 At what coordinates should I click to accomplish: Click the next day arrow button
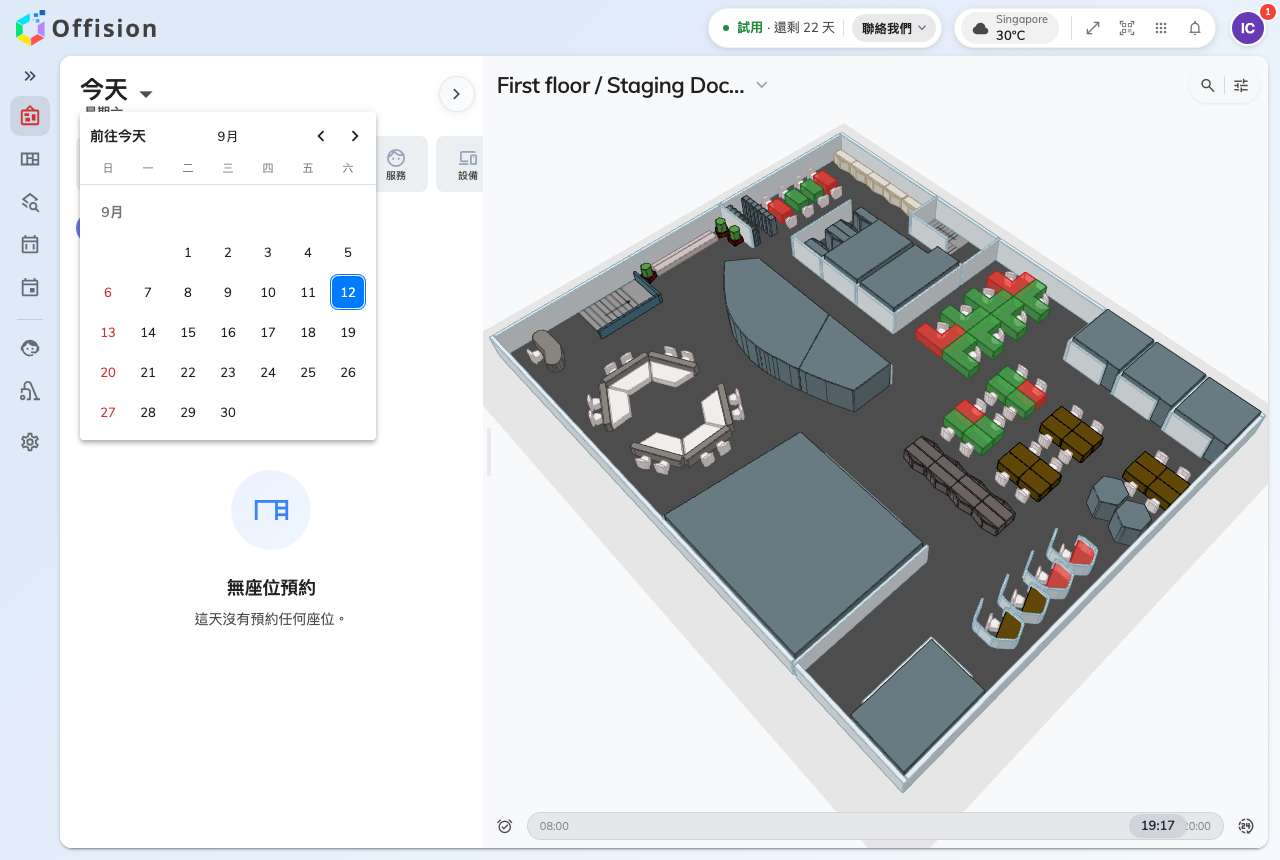456,94
